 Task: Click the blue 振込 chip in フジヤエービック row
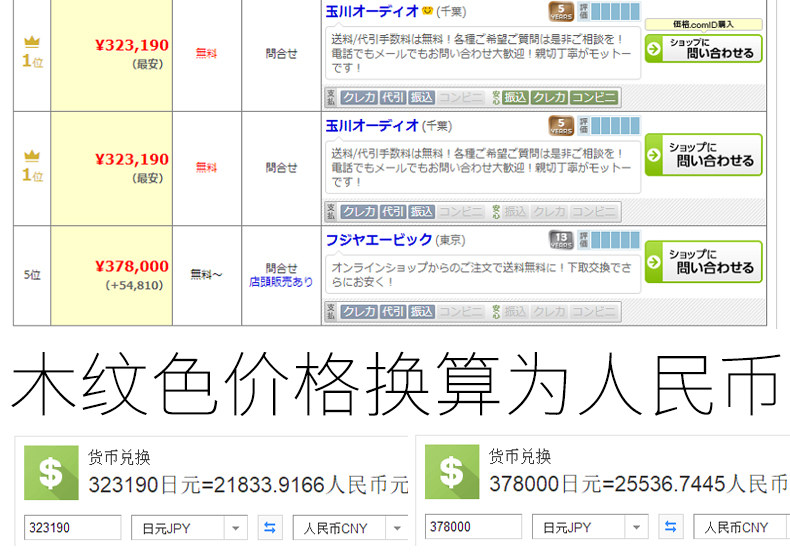pos(421,312)
